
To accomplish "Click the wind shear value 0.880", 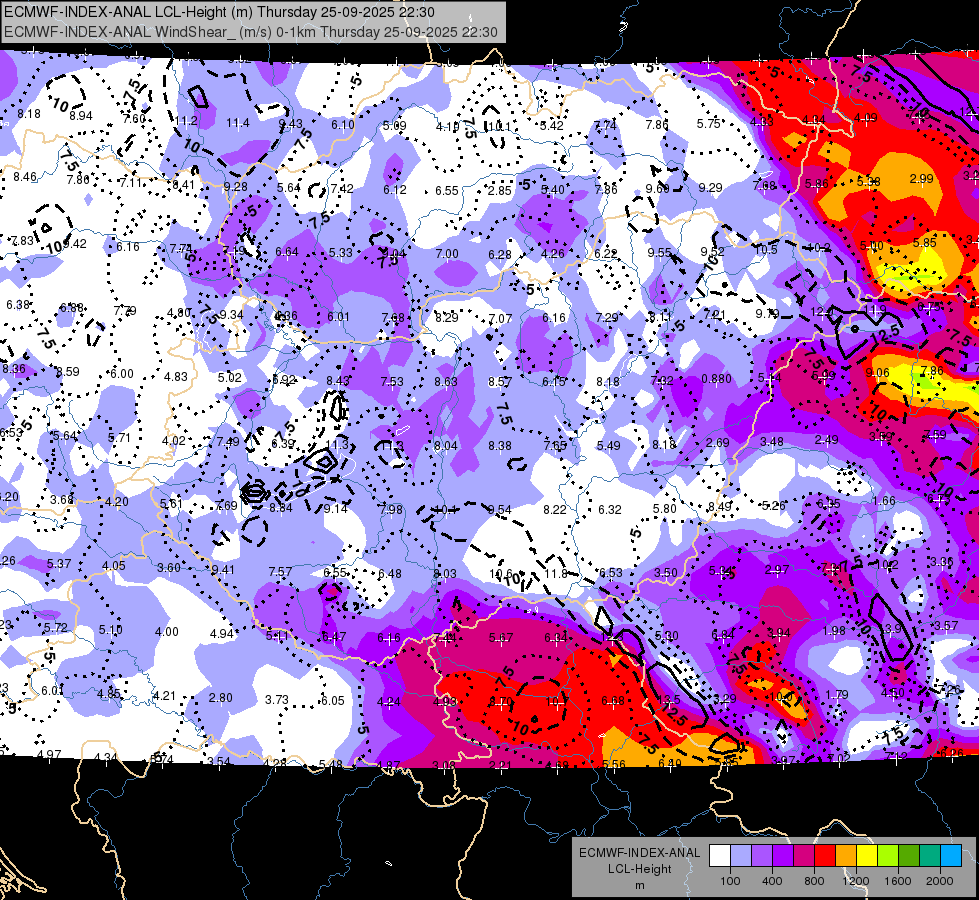I will 716,378.
